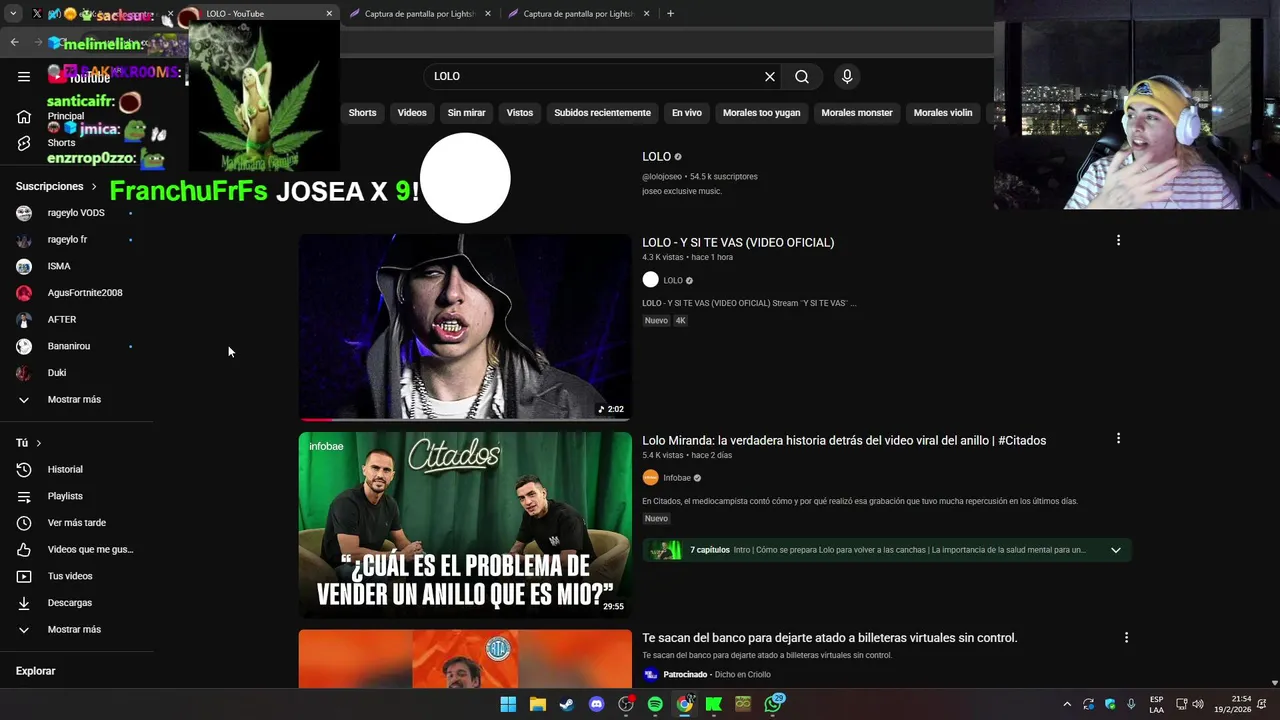Open Bananirou subscription channel
Screen dimensions: 1280x720
(77, 346)
